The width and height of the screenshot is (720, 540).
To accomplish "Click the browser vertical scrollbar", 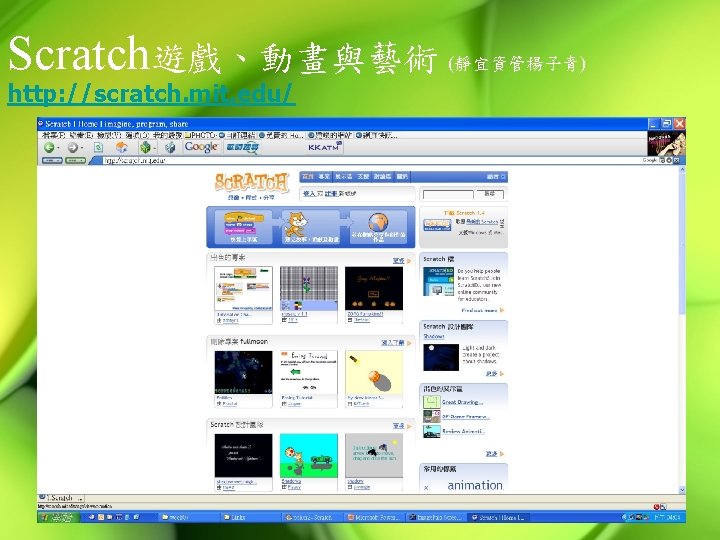I will [x=682, y=330].
